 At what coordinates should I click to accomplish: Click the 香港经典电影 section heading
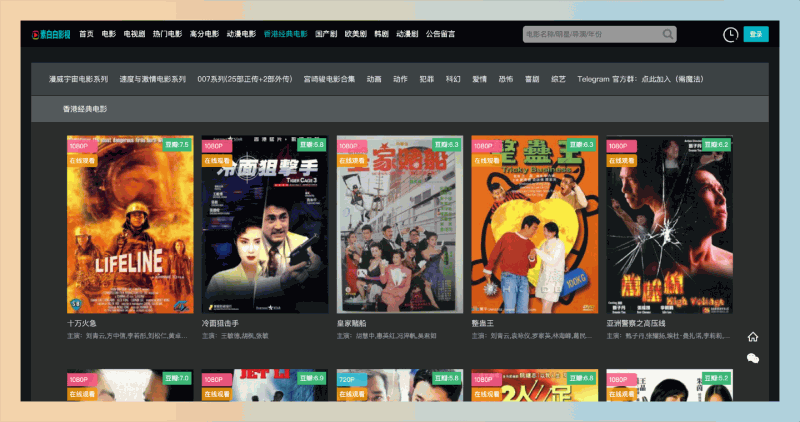[85, 109]
